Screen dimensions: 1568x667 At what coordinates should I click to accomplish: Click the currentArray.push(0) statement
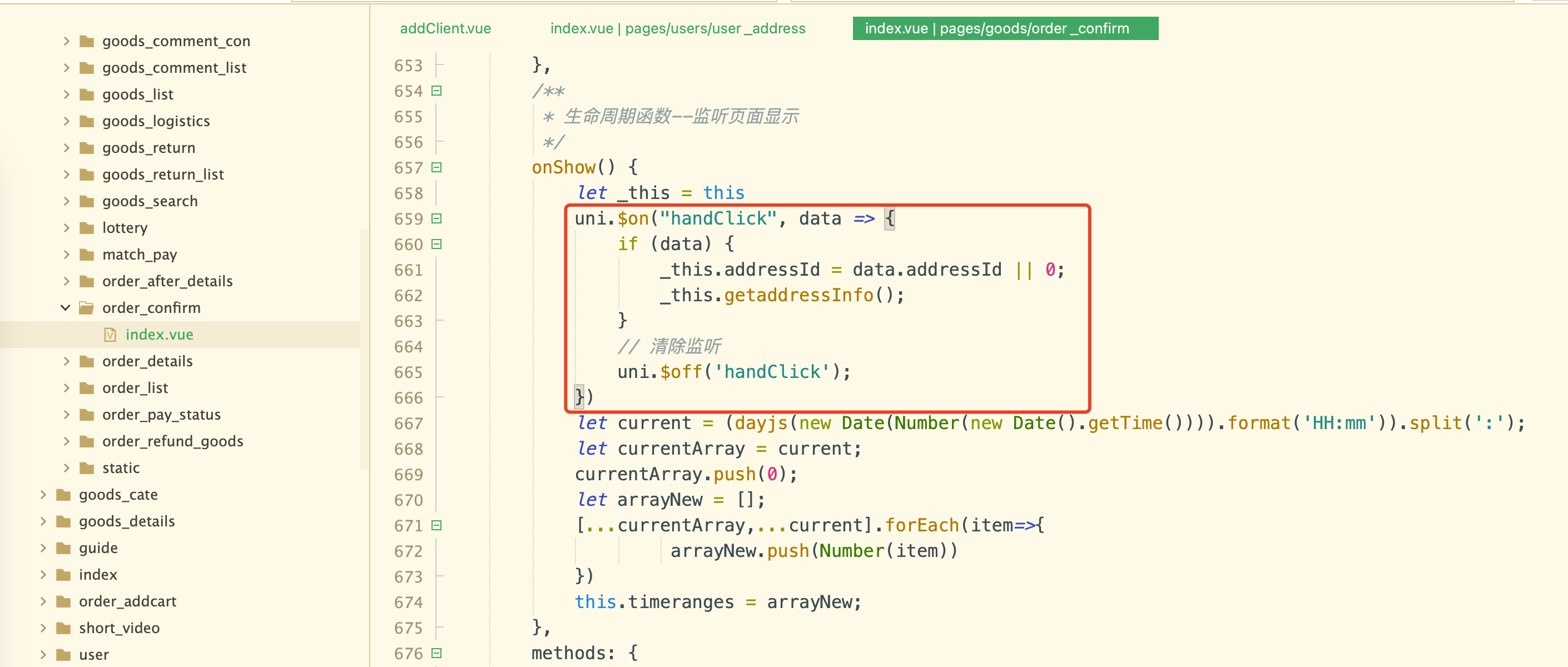[x=686, y=474]
